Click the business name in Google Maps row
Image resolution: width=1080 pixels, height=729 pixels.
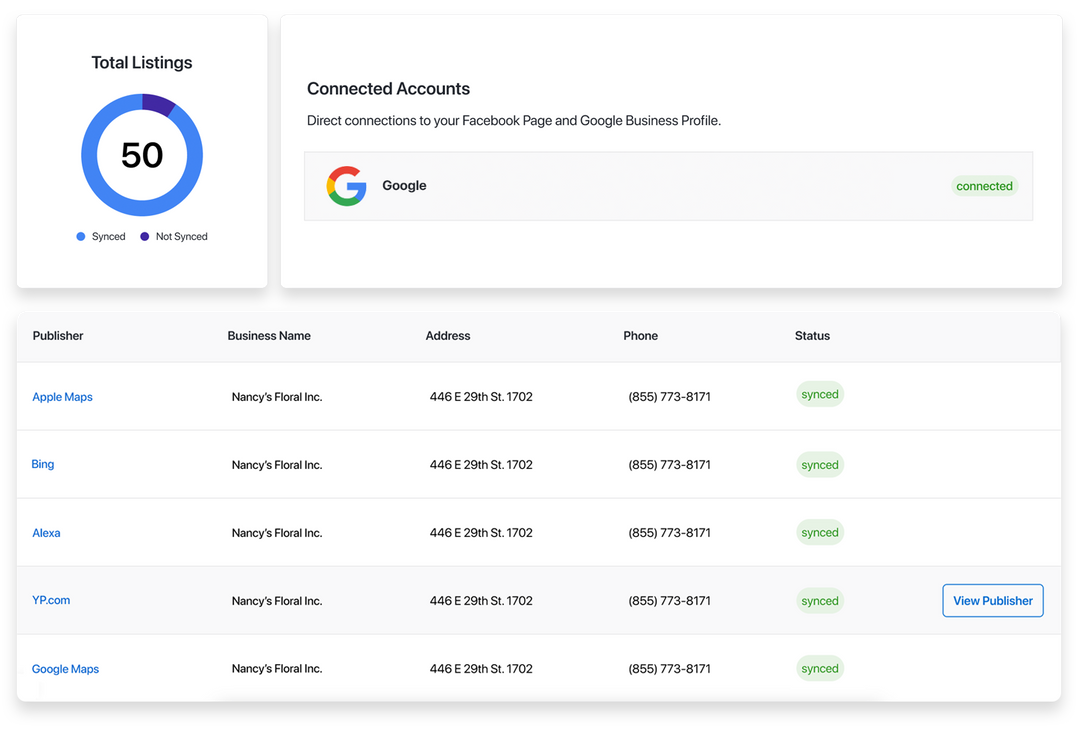[277, 668]
